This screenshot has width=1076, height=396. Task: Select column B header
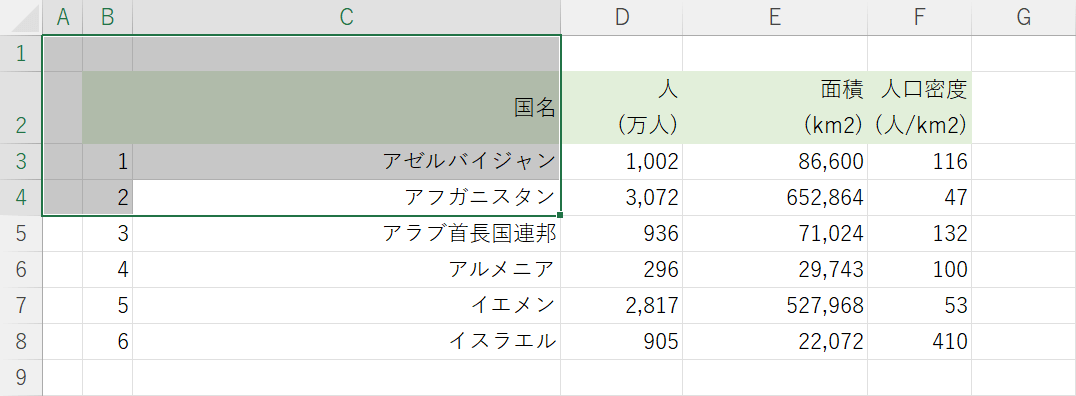tap(107, 17)
